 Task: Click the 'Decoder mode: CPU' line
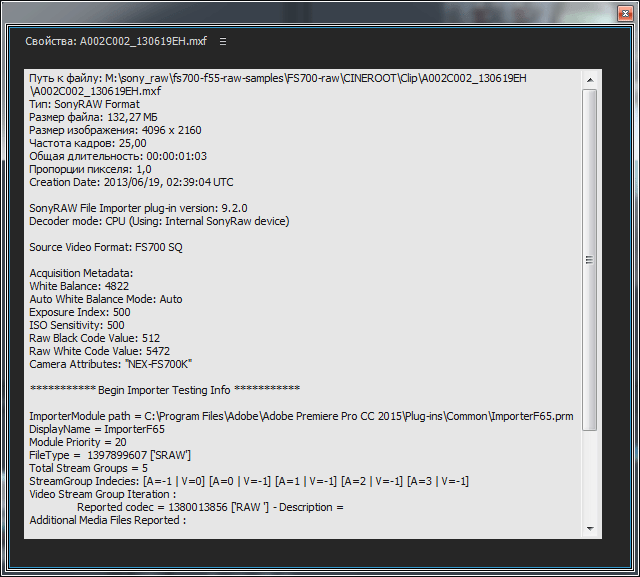tap(159, 221)
